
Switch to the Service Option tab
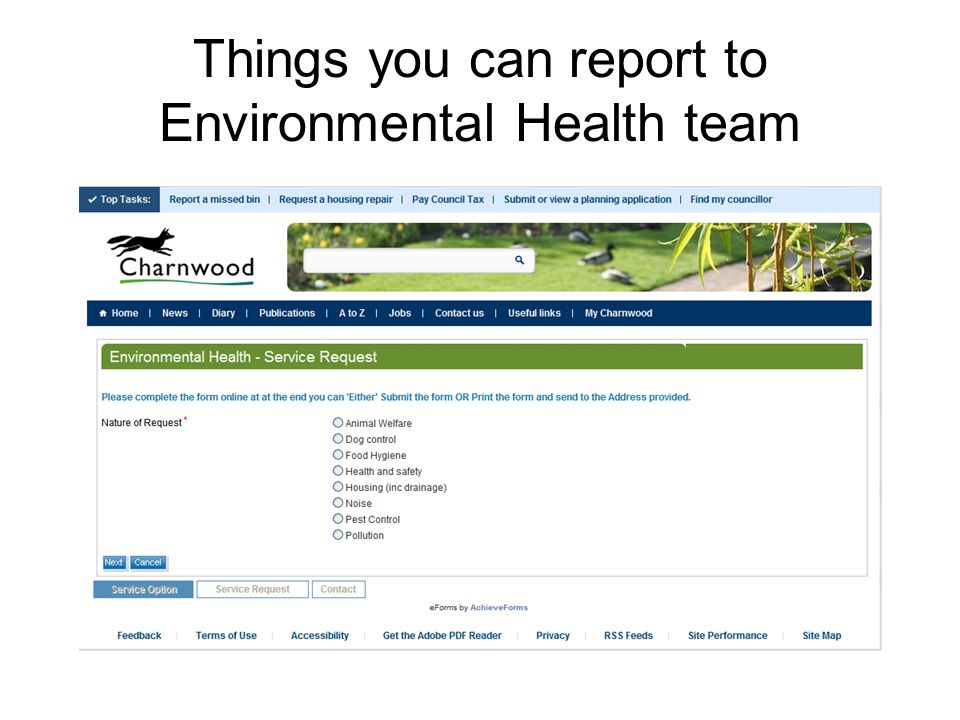(x=143, y=589)
